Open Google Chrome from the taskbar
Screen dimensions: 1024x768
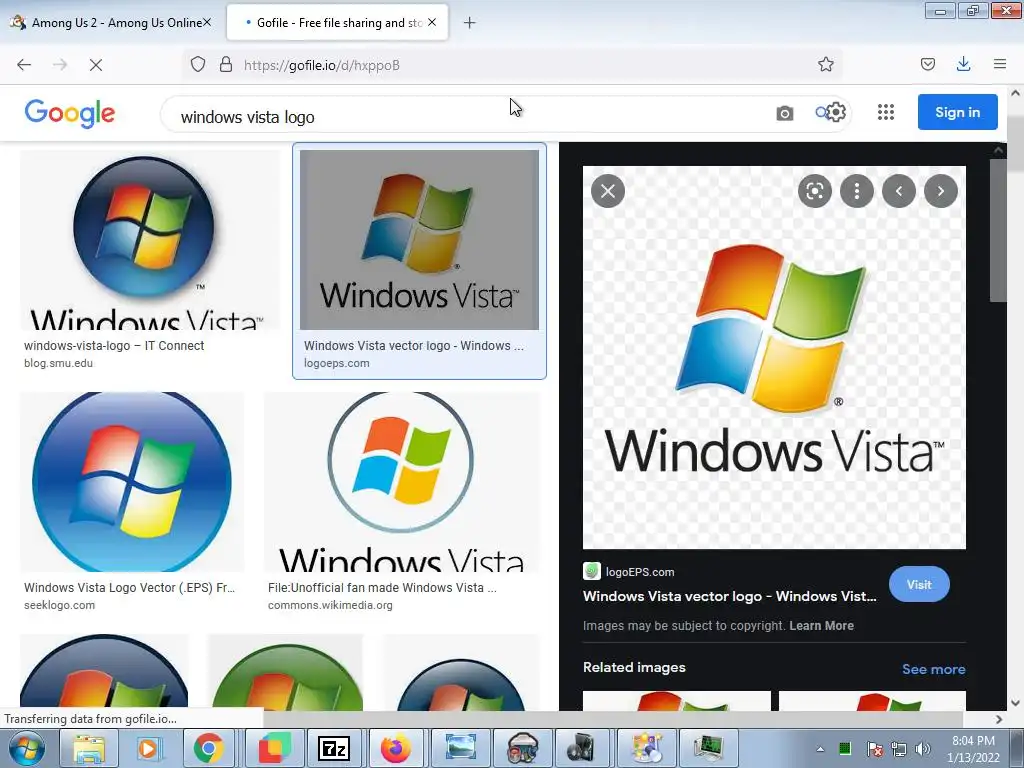pyautogui.click(x=209, y=748)
